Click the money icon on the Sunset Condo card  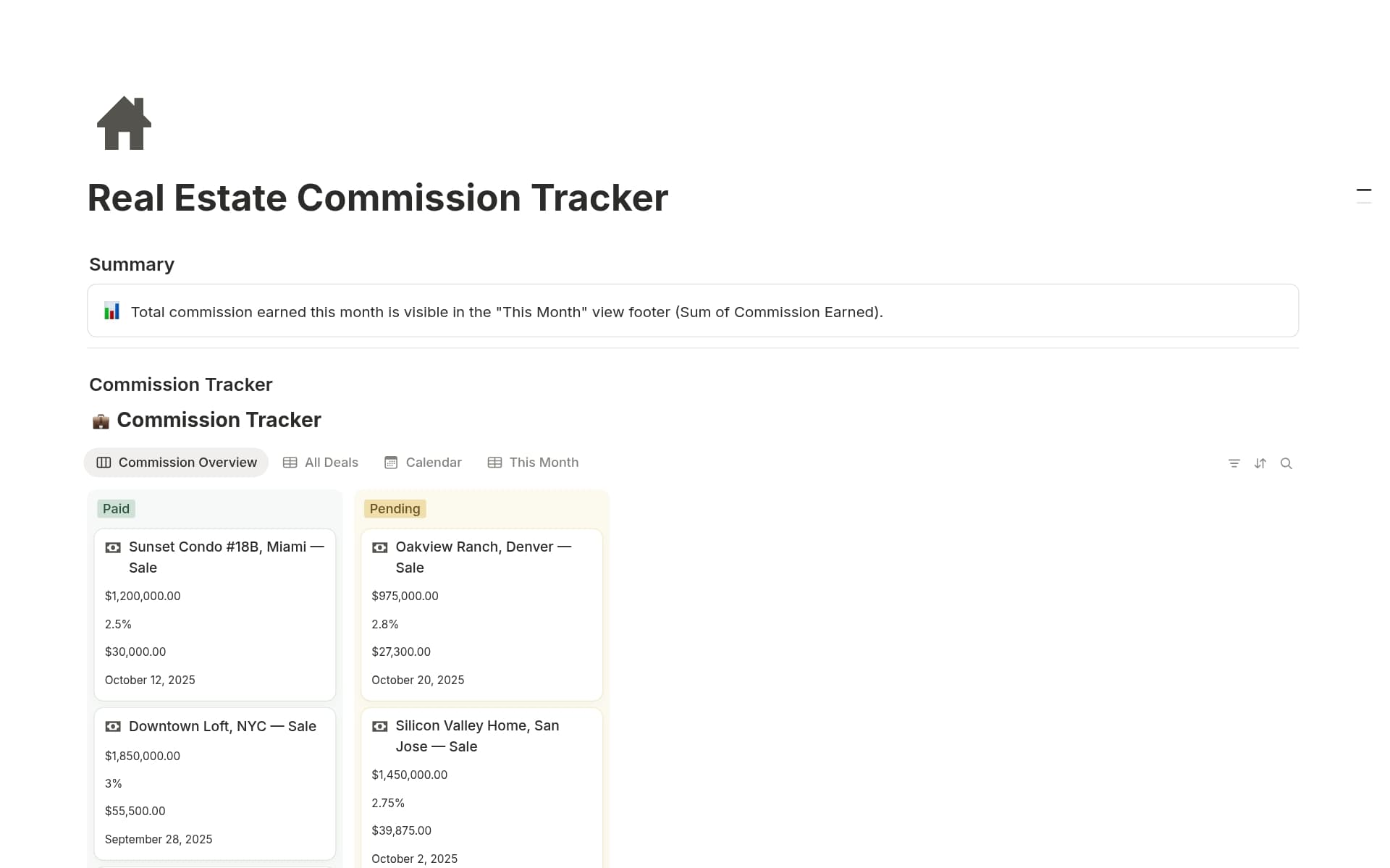coord(112,547)
